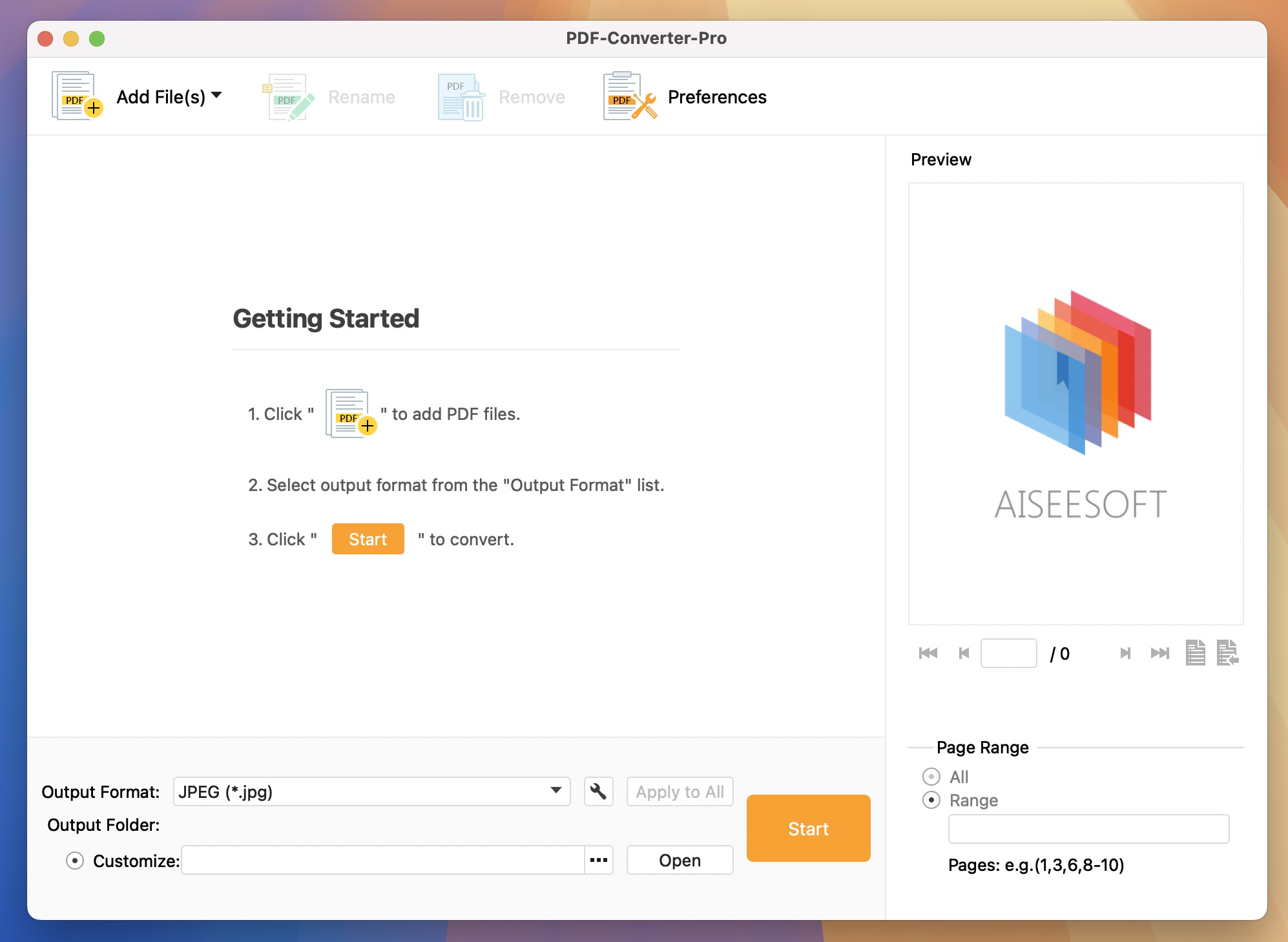
Task: Click the last page navigation icon
Action: pyautogui.click(x=1159, y=653)
